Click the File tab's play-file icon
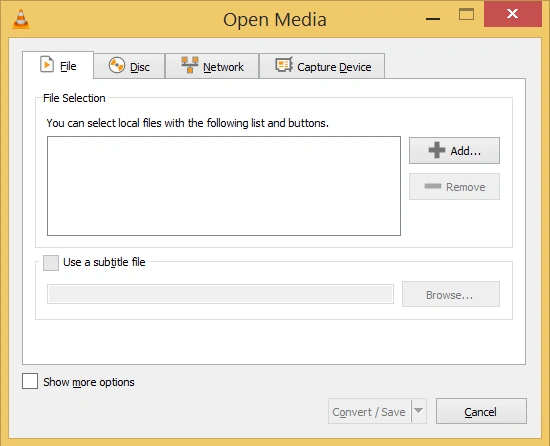Image resolution: width=550 pixels, height=446 pixels. click(47, 64)
